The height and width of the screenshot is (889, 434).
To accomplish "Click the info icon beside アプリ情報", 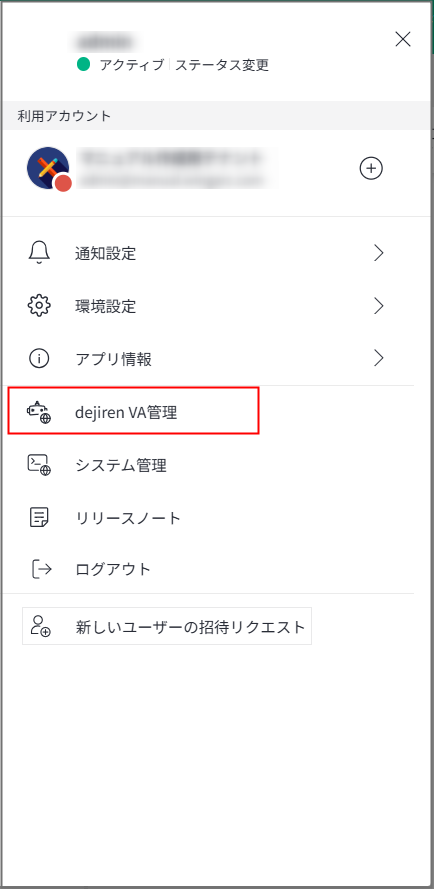I will click(39, 358).
